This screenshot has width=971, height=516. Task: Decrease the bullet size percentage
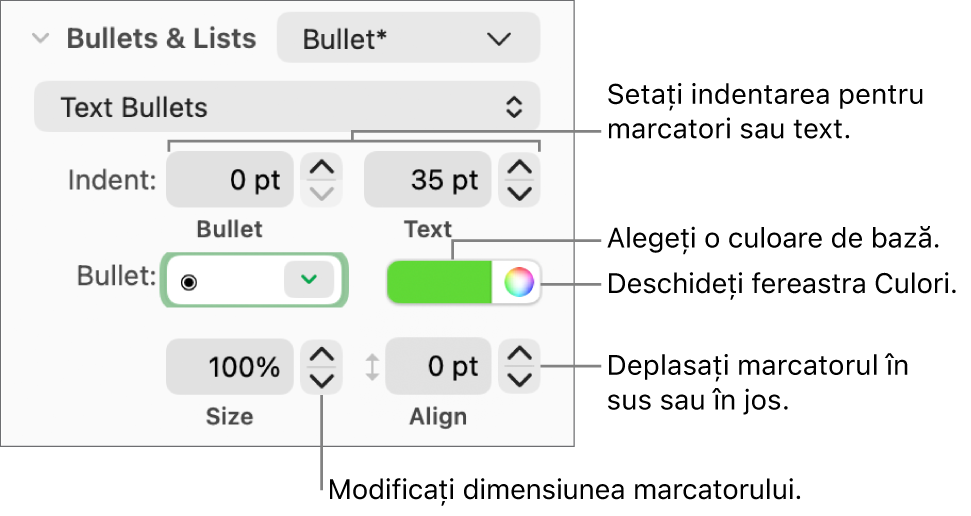tap(321, 380)
